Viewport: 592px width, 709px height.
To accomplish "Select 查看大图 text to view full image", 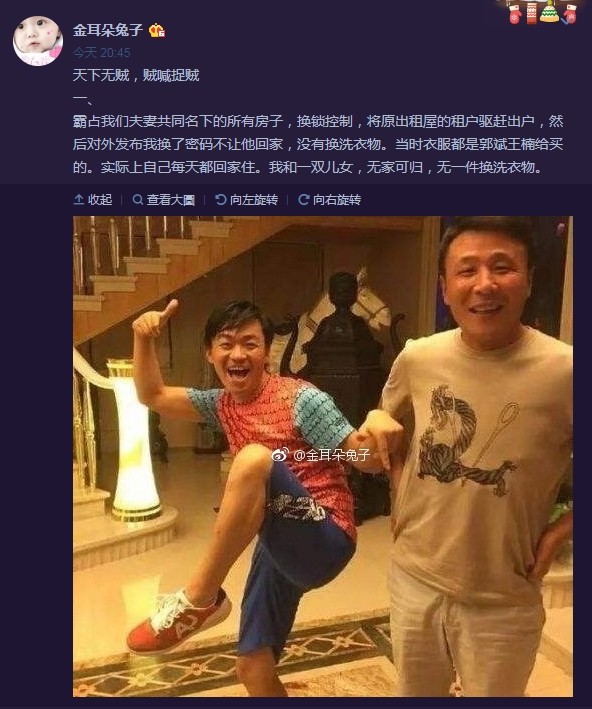I will 170,199.
